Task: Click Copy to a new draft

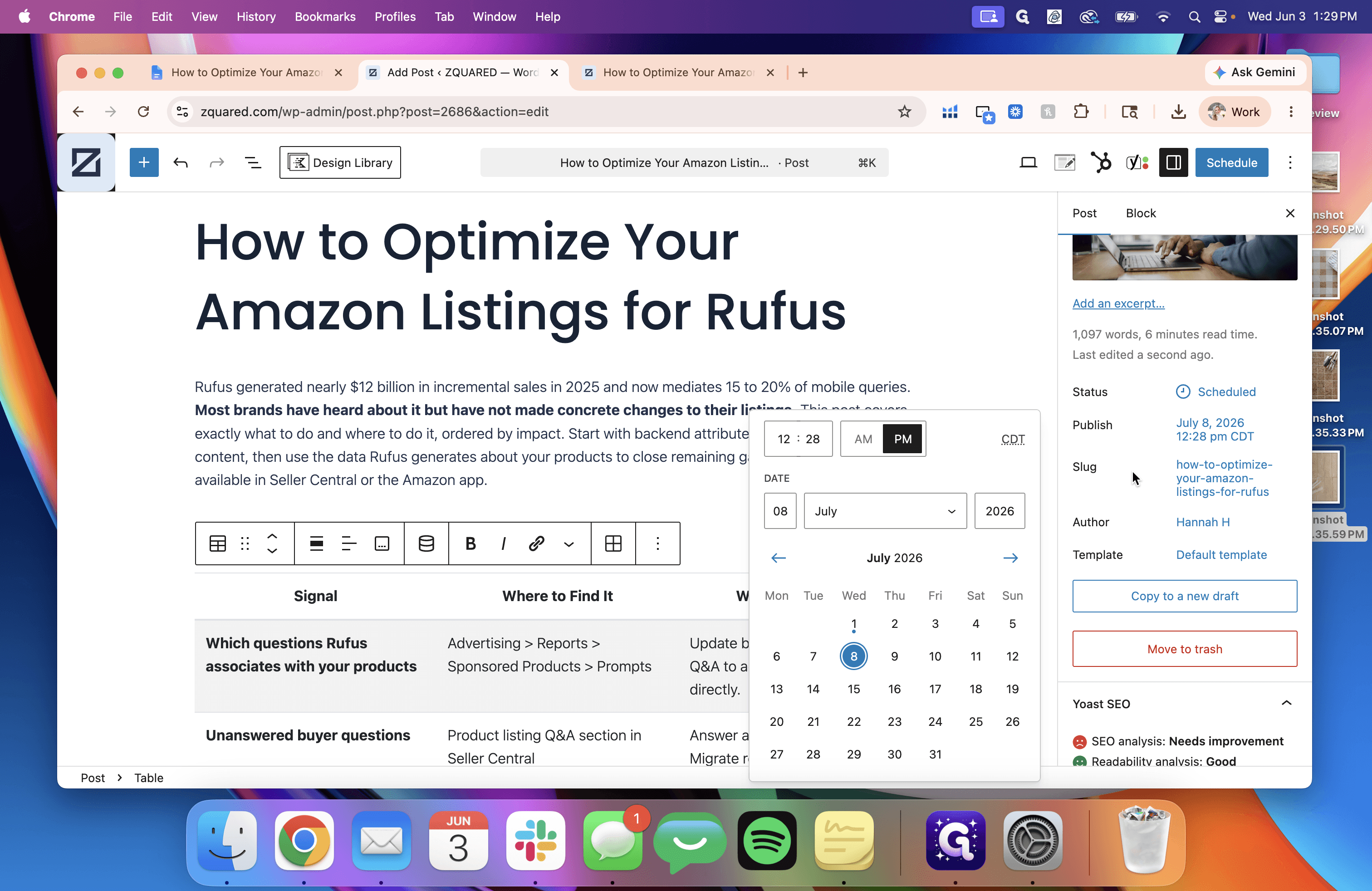Action: coord(1185,596)
